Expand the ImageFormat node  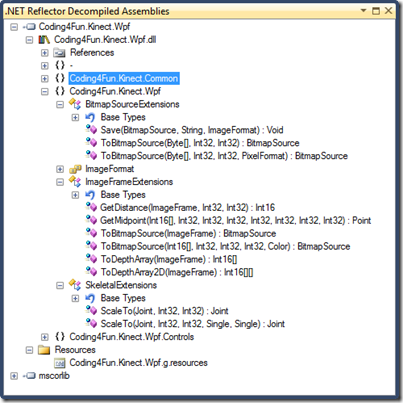tap(60, 169)
